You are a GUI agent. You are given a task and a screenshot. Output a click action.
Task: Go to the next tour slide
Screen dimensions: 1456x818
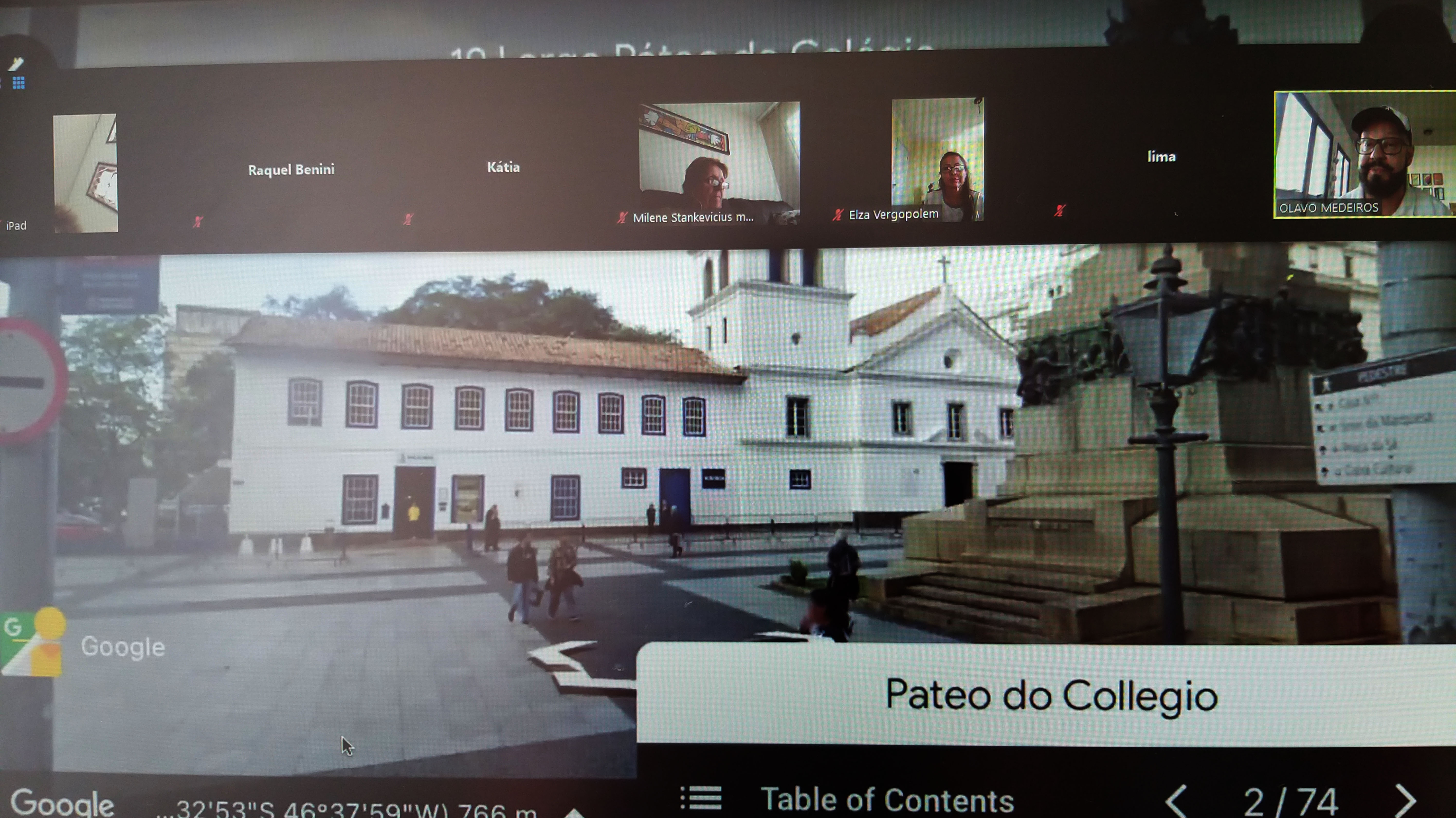[1406, 801]
